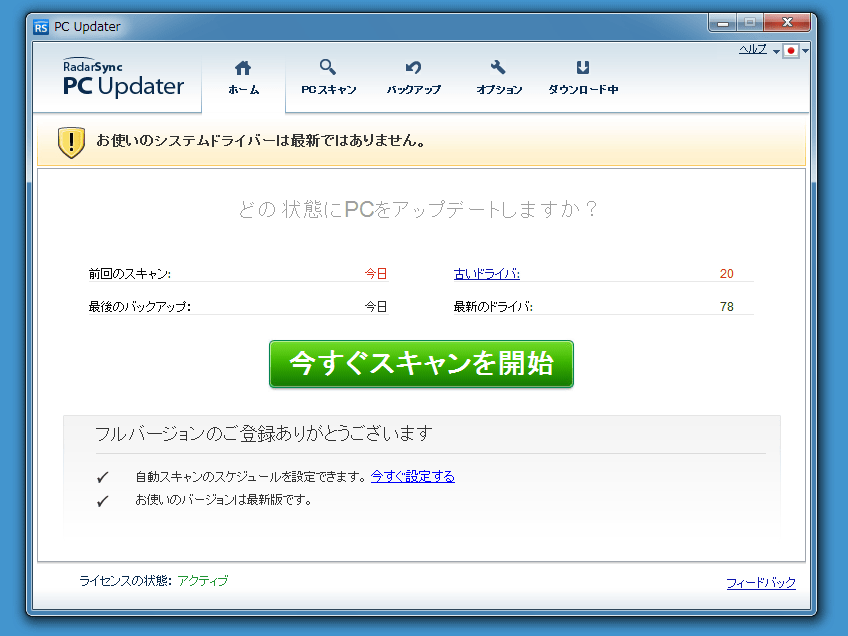This screenshot has height=636, width=848.
Task: Minimize the PC Updater window
Action: [x=723, y=23]
